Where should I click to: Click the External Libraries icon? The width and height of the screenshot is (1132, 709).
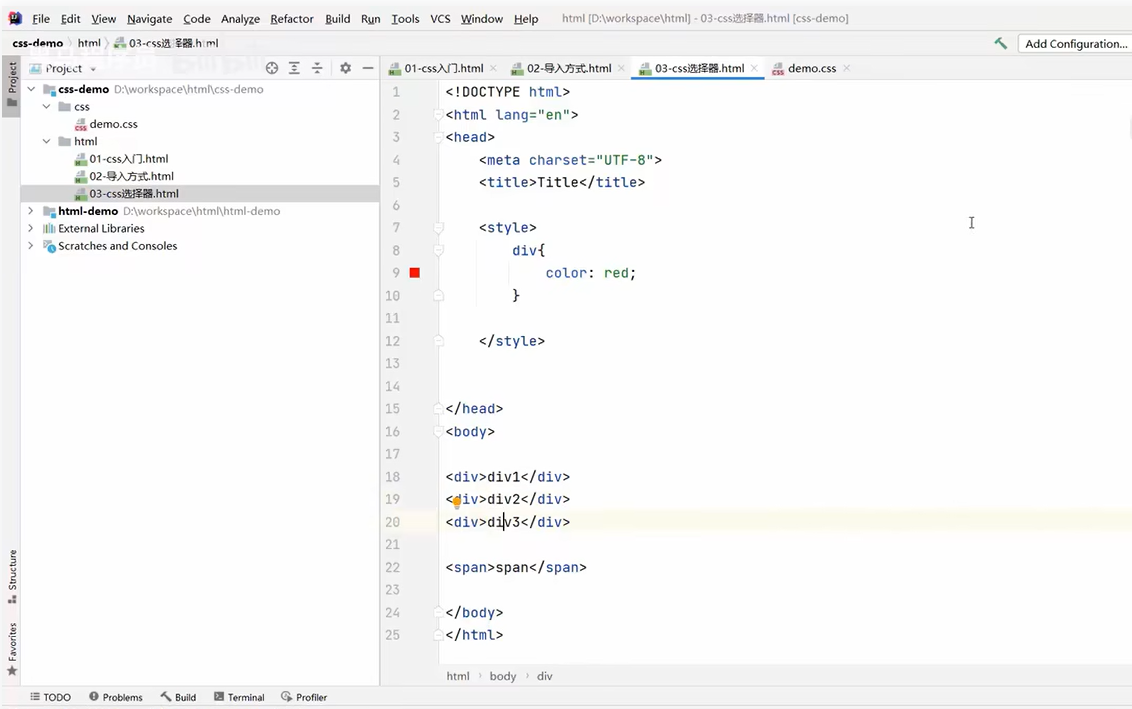(x=49, y=228)
